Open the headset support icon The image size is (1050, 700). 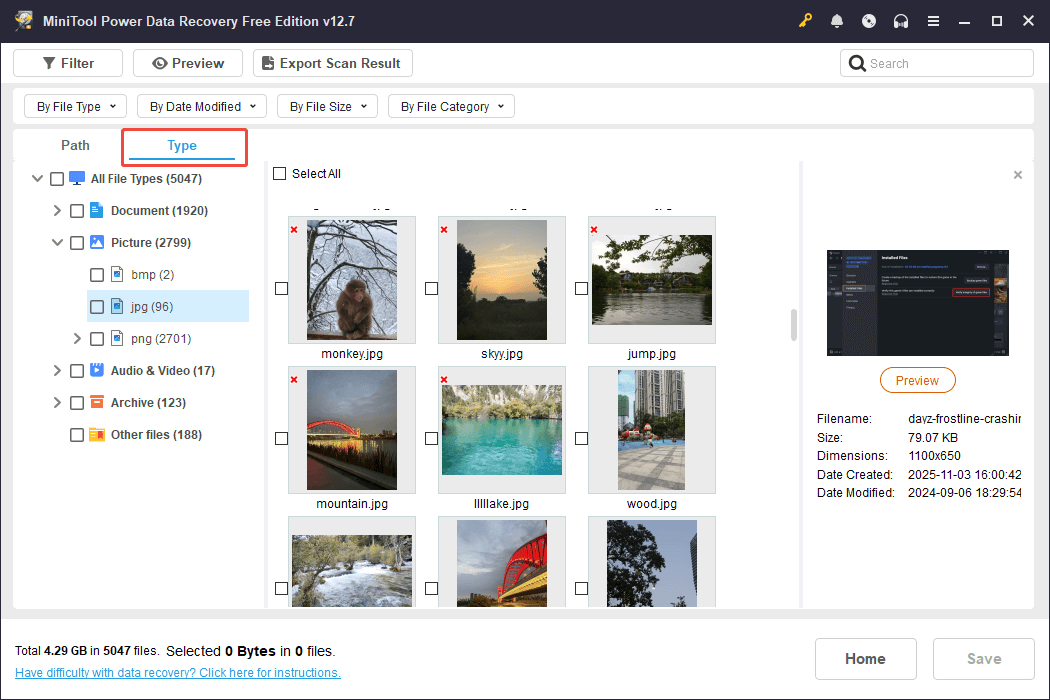[901, 21]
